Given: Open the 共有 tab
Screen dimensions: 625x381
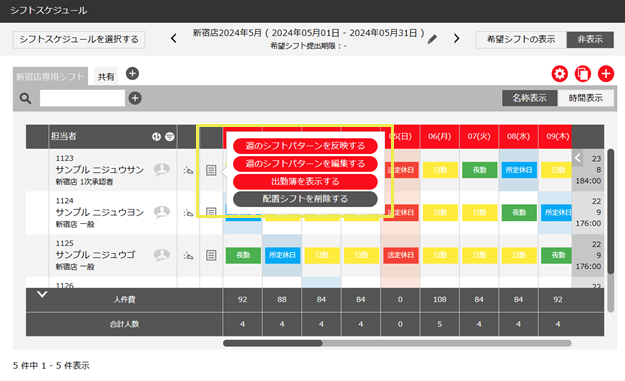Looking at the screenshot, I should tap(106, 77).
